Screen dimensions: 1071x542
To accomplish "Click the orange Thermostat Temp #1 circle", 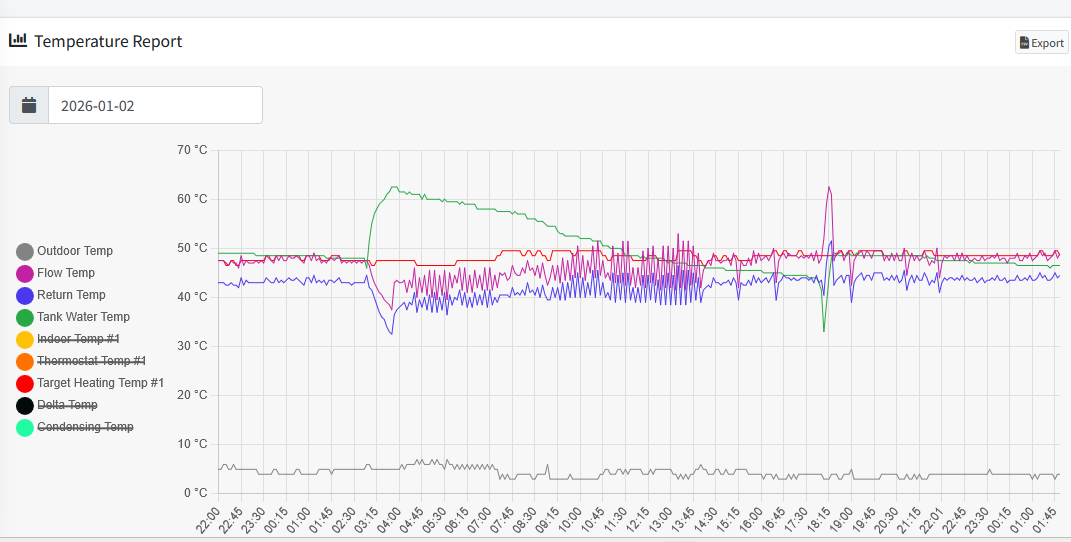I will (x=25, y=362).
